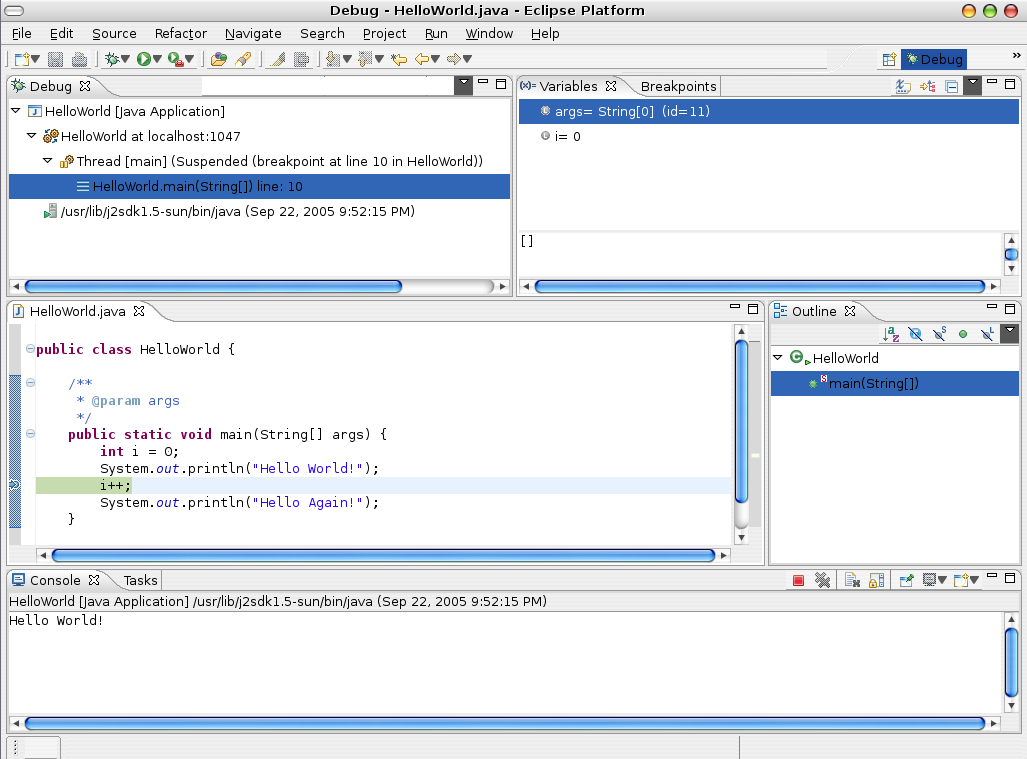Toggle Scroll Lock in the Console
This screenshot has height=759, width=1027.
pos(876,580)
